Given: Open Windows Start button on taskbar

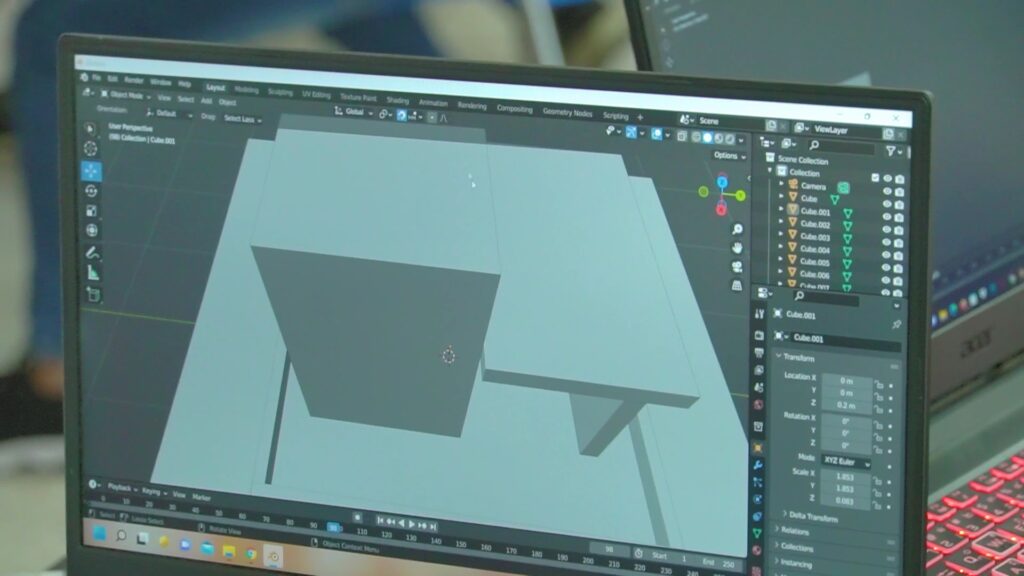Looking at the screenshot, I should [100, 534].
